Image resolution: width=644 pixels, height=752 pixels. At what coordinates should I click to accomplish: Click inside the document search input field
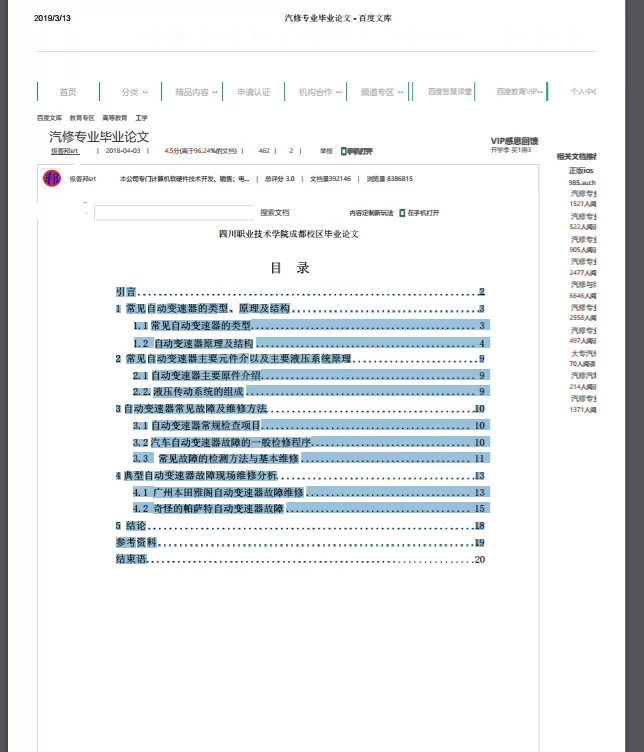(174, 212)
